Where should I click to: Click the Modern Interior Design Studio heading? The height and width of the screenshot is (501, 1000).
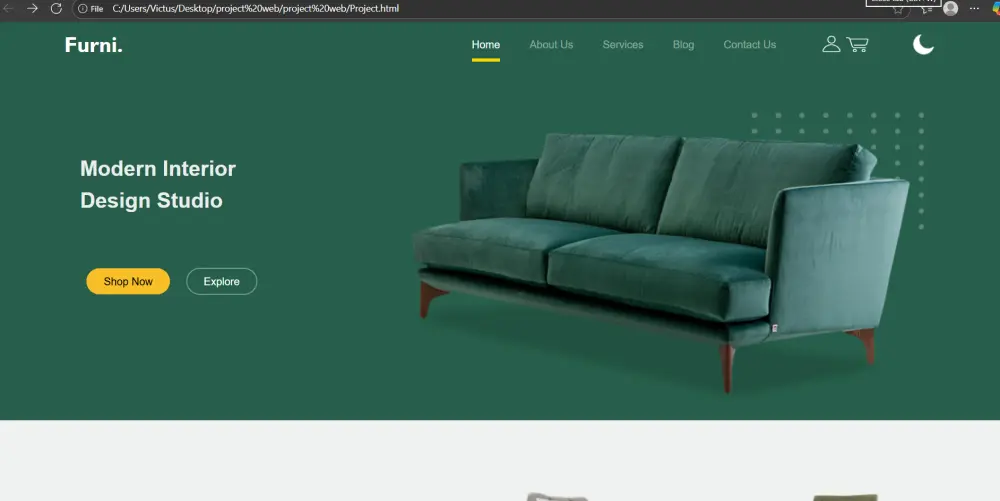[x=158, y=184]
